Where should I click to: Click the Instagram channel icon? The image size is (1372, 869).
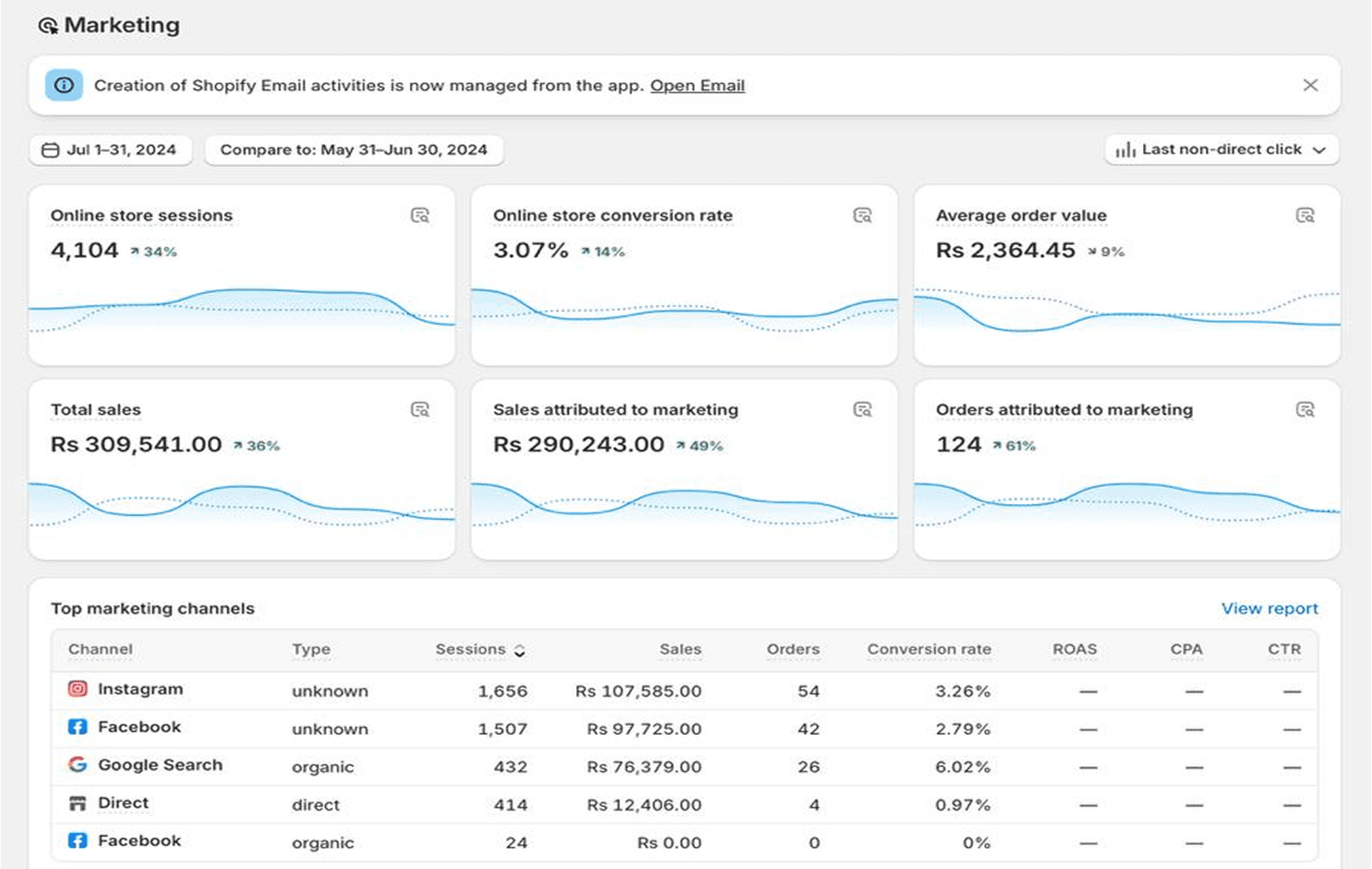(77, 689)
